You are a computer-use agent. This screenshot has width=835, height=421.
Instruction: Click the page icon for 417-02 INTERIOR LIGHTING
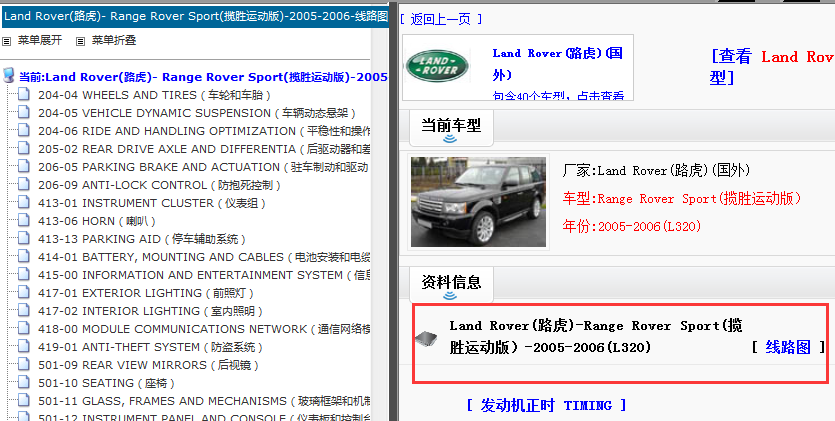point(23,310)
